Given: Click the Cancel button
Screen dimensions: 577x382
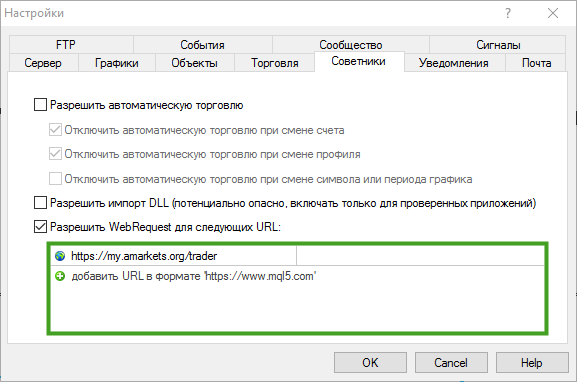Looking at the screenshot, I should [451, 362].
